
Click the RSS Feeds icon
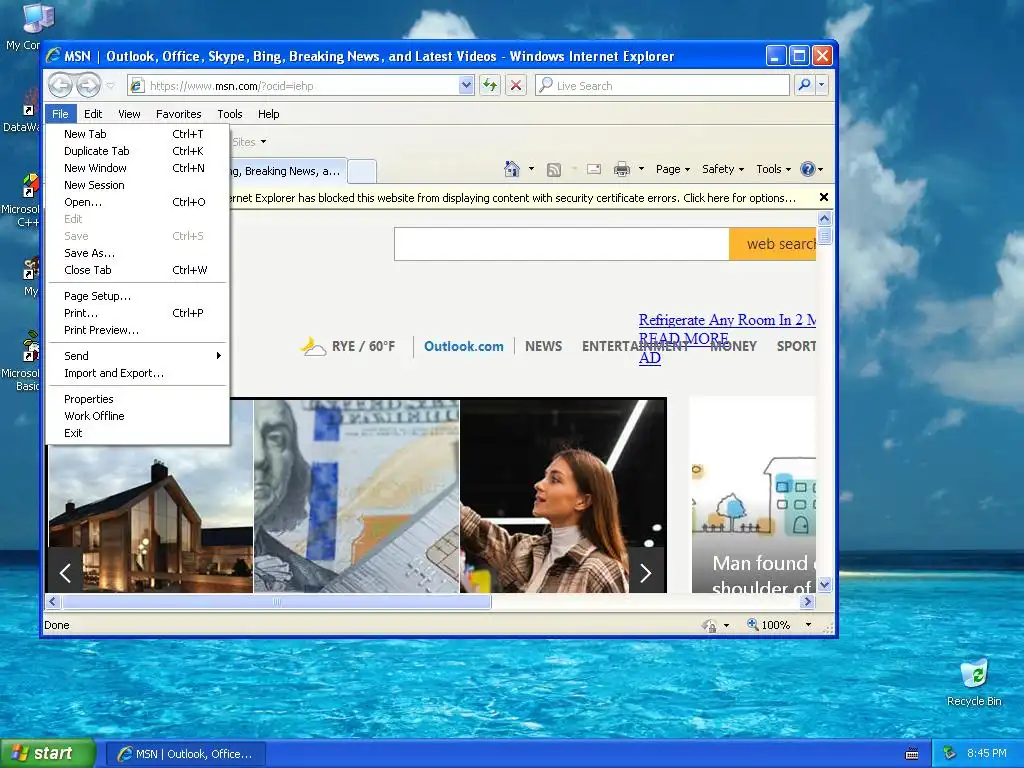tap(554, 170)
